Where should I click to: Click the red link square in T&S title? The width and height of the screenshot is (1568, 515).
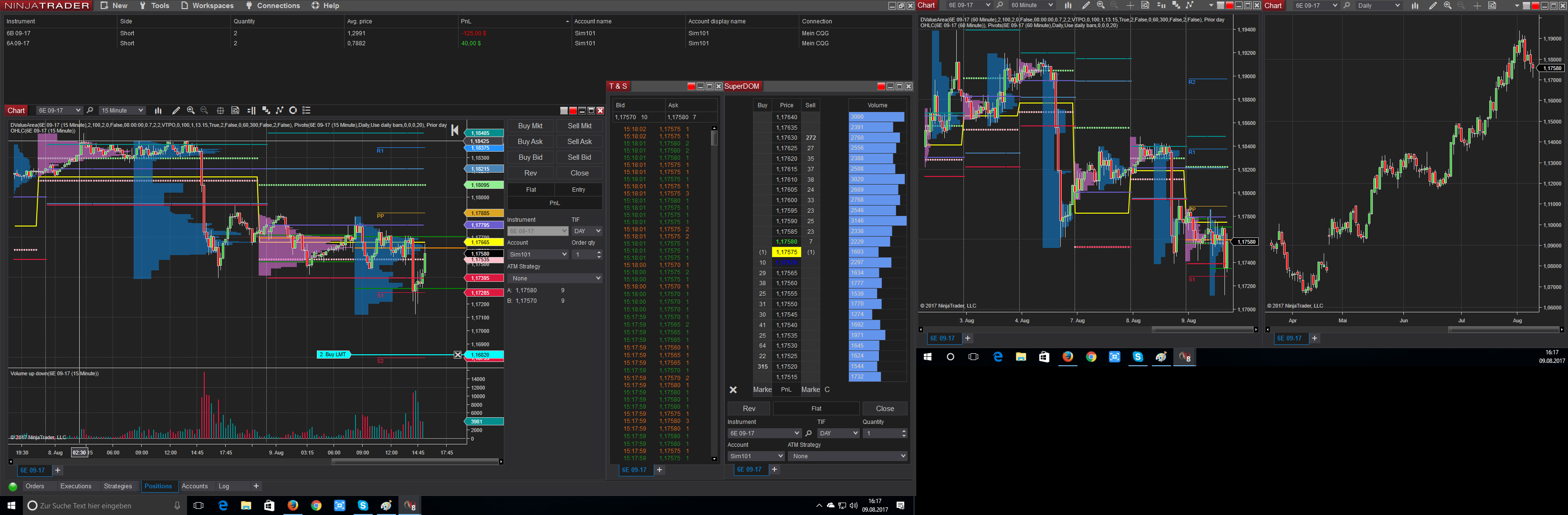pyautogui.click(x=691, y=86)
